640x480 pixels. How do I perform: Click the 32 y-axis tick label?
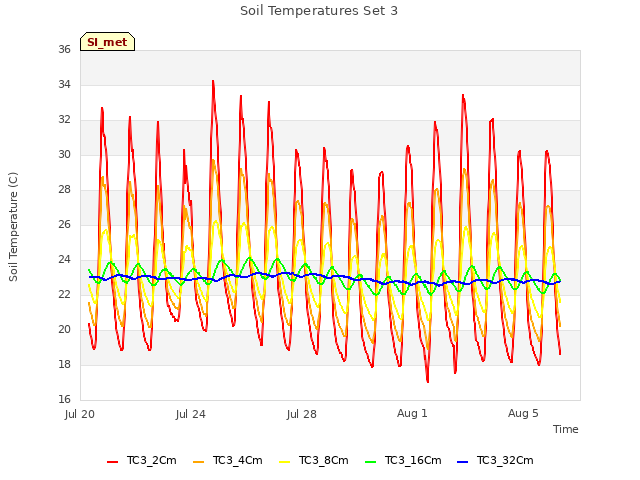[x=64, y=120]
